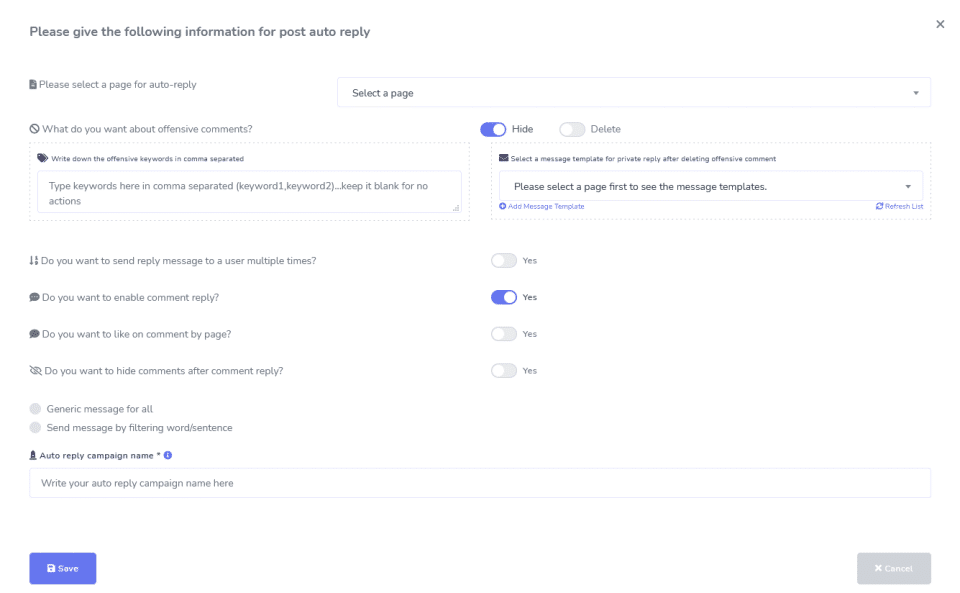Choose Send message by filtering word/sentence
Screen dimensions: 960x593
point(36,428)
